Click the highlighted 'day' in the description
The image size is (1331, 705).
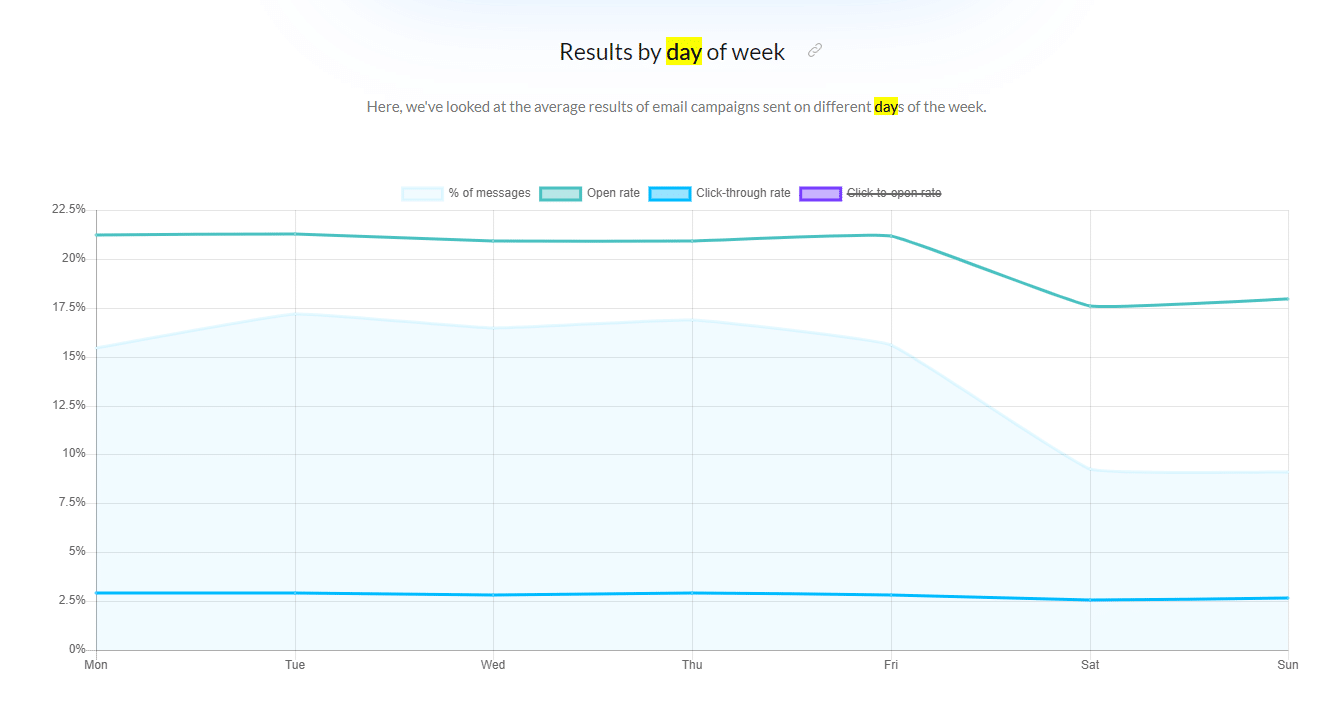coord(885,106)
